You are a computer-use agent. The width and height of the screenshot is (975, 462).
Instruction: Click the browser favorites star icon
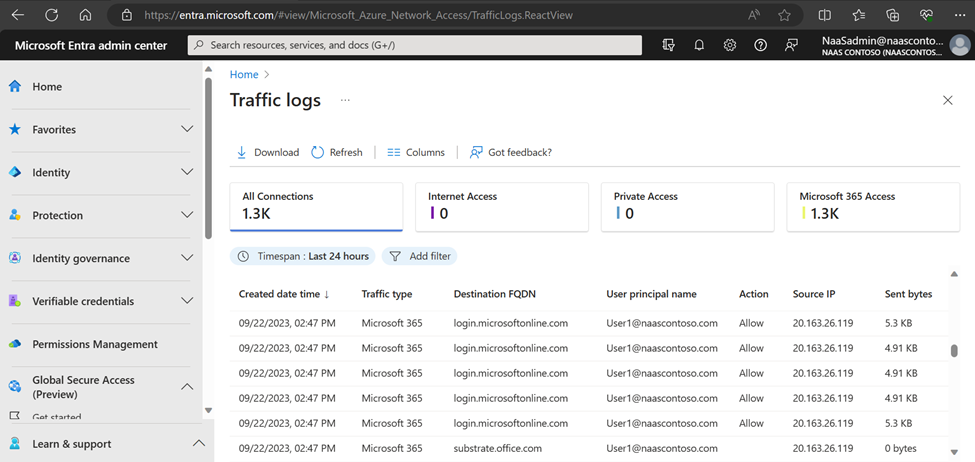click(x=784, y=15)
